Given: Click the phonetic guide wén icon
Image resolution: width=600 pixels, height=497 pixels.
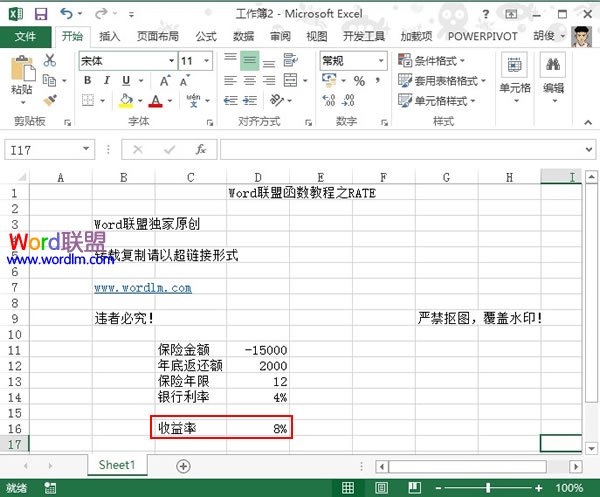Looking at the screenshot, I should (x=193, y=101).
